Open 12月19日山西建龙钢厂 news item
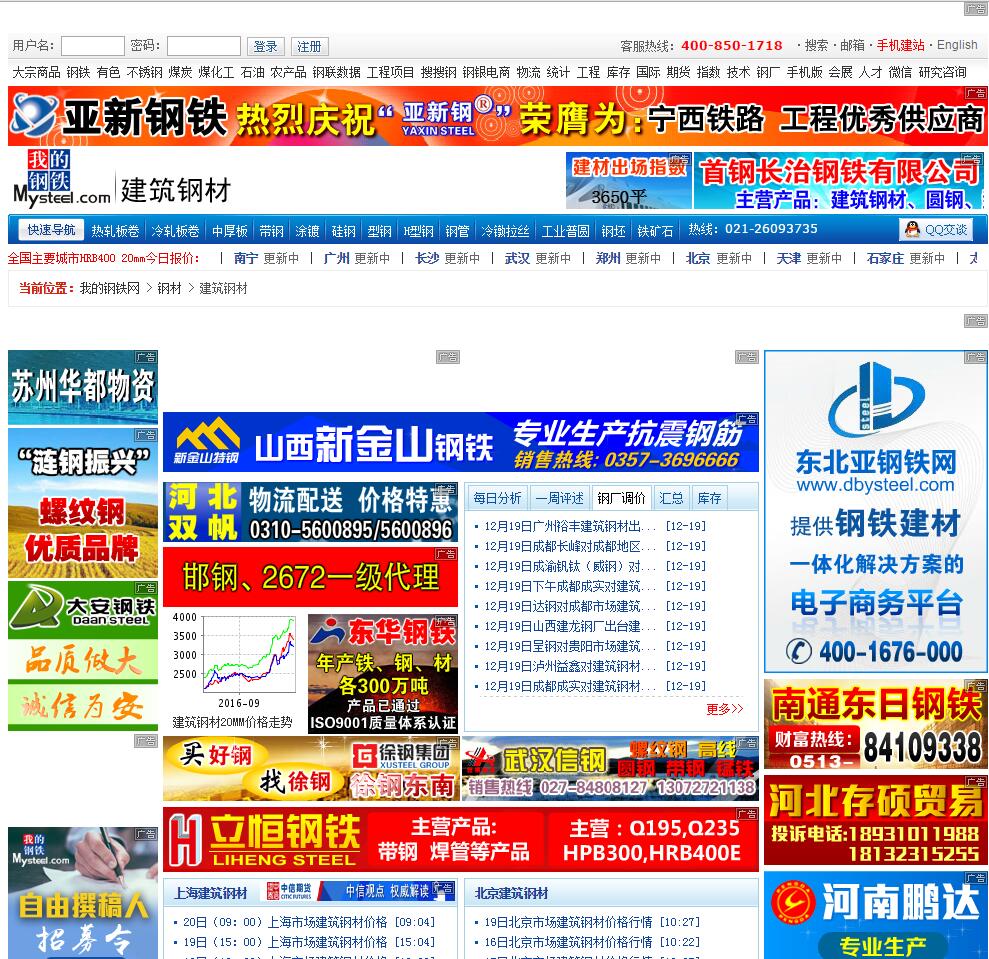The height and width of the screenshot is (959, 989). (x=570, y=626)
